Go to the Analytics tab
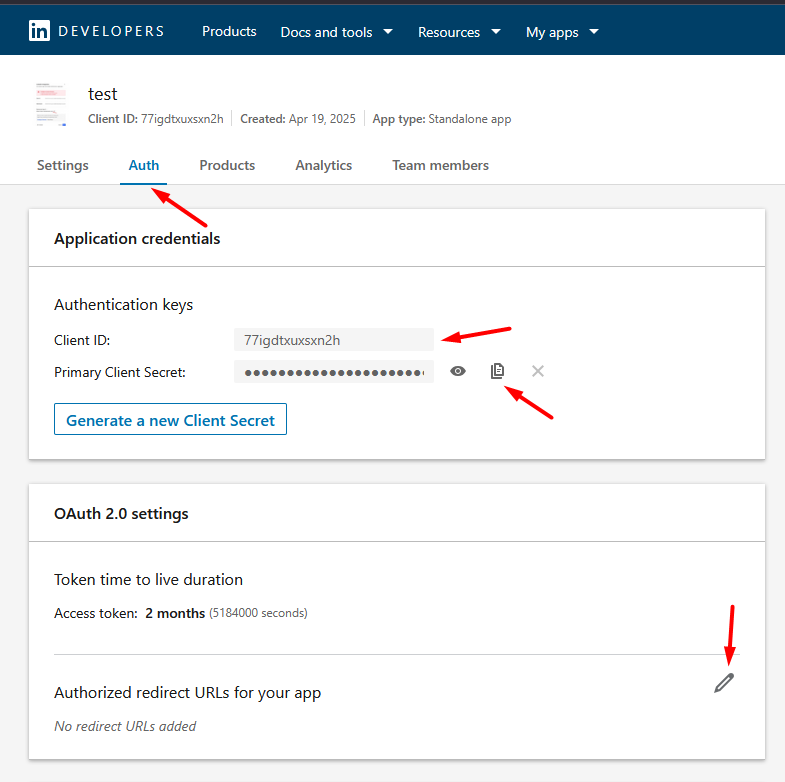 323,165
